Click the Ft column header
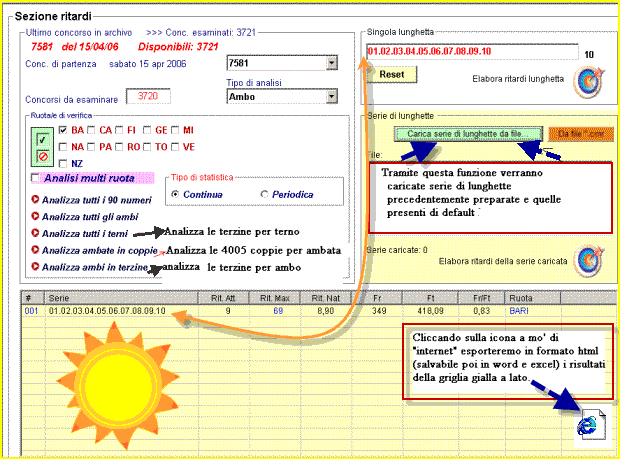 click(430, 298)
